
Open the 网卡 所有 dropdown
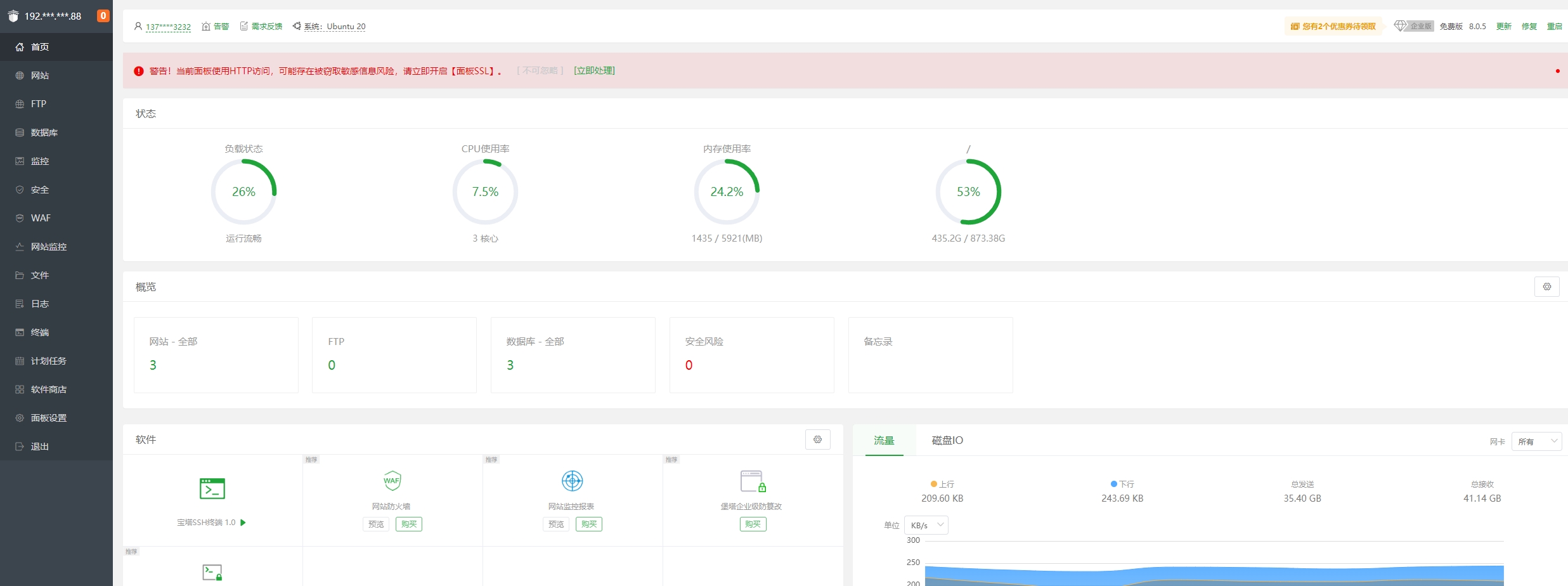(x=1536, y=441)
